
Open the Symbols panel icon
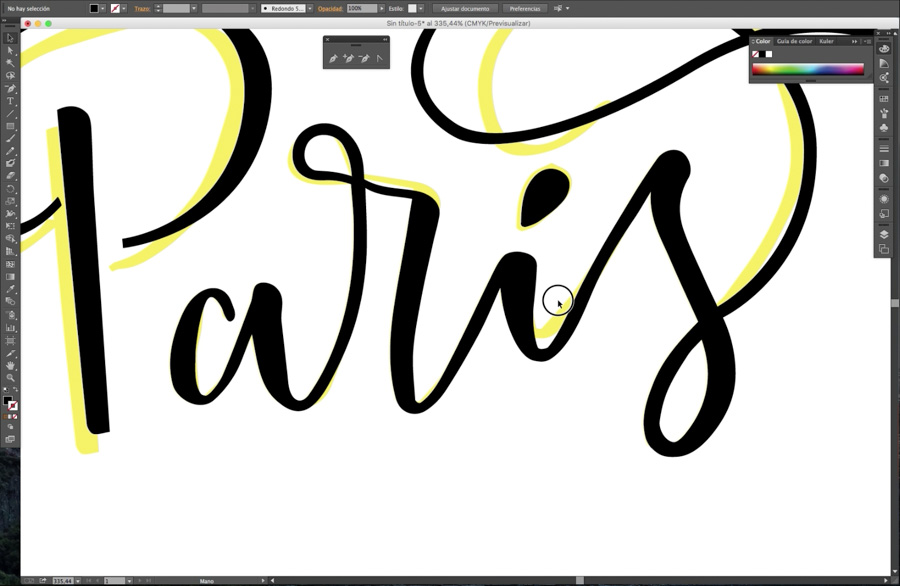tap(884, 128)
